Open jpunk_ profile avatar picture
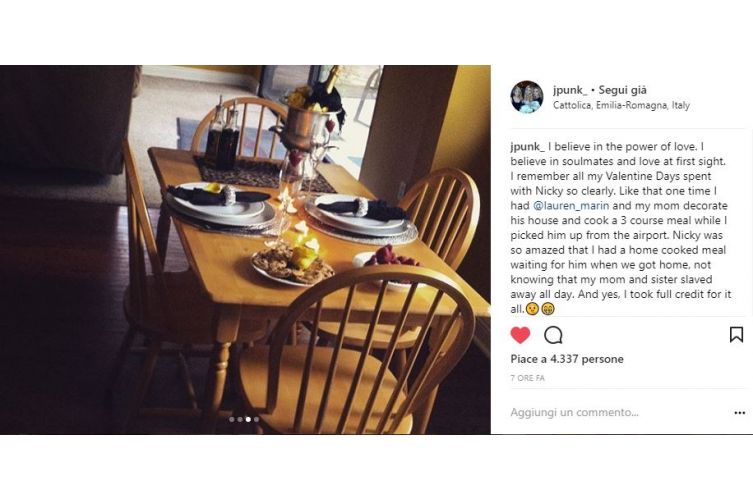 [x=527, y=97]
